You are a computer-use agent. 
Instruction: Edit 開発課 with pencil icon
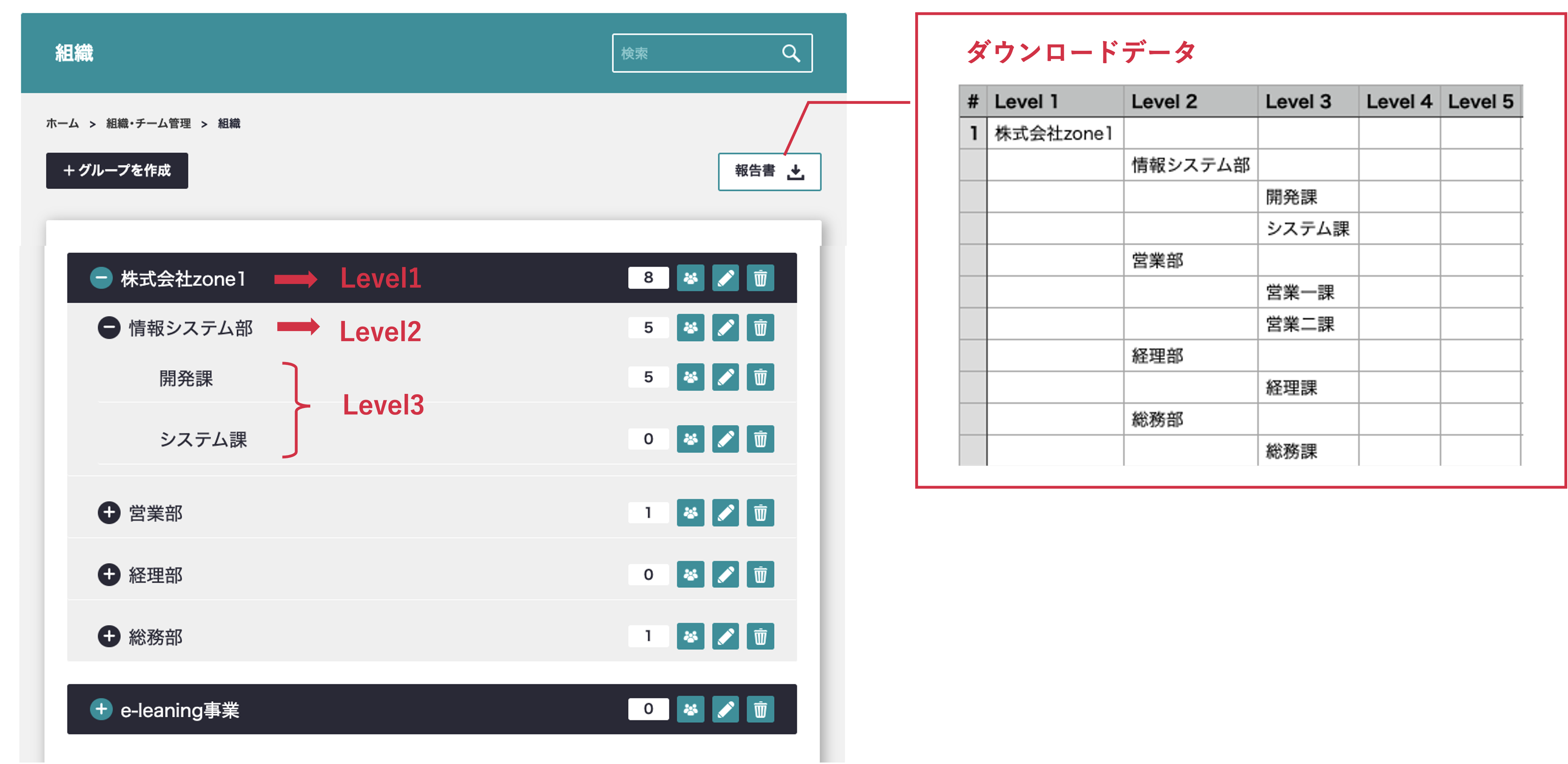725,377
